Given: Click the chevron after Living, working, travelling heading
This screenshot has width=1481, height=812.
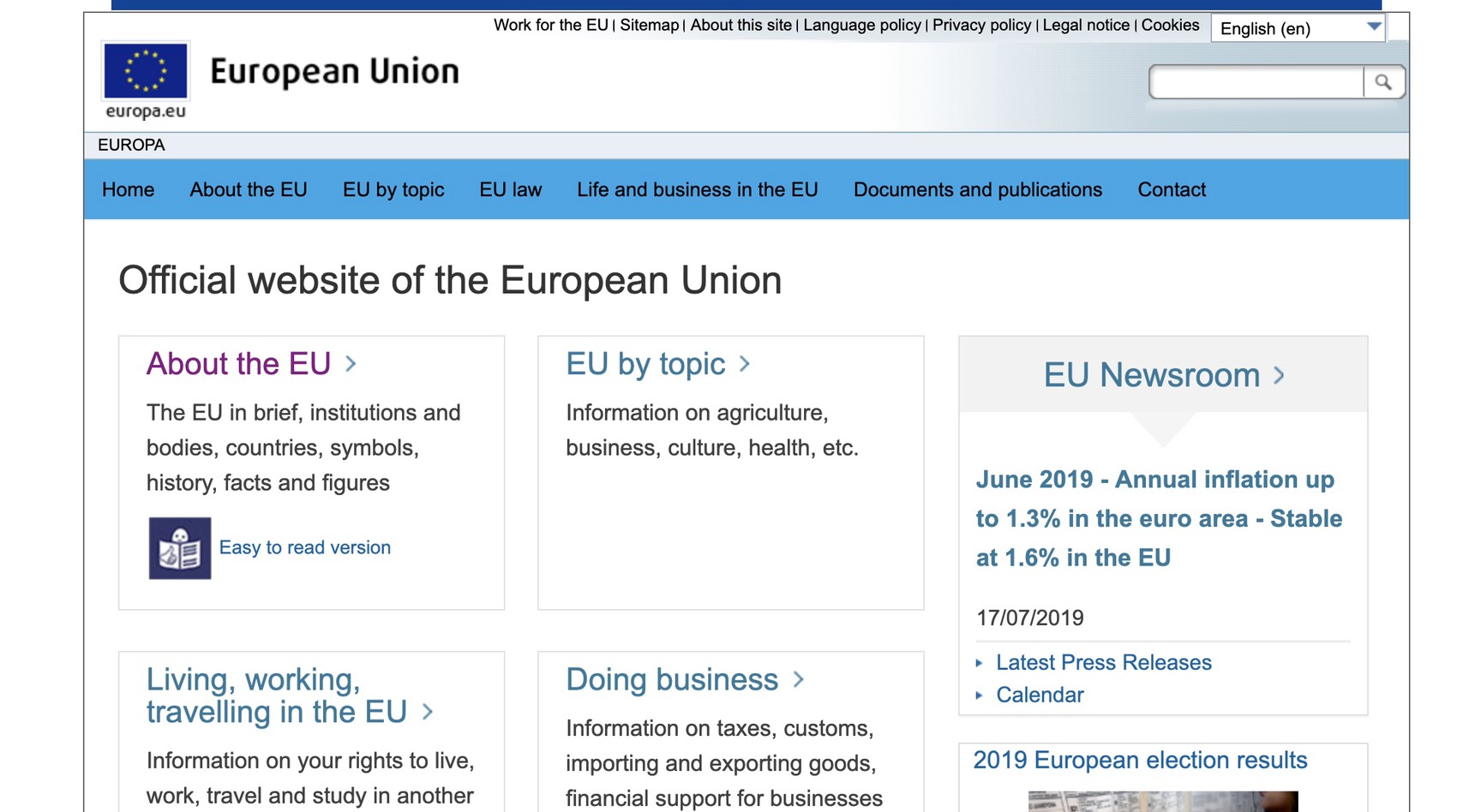Looking at the screenshot, I should (428, 712).
